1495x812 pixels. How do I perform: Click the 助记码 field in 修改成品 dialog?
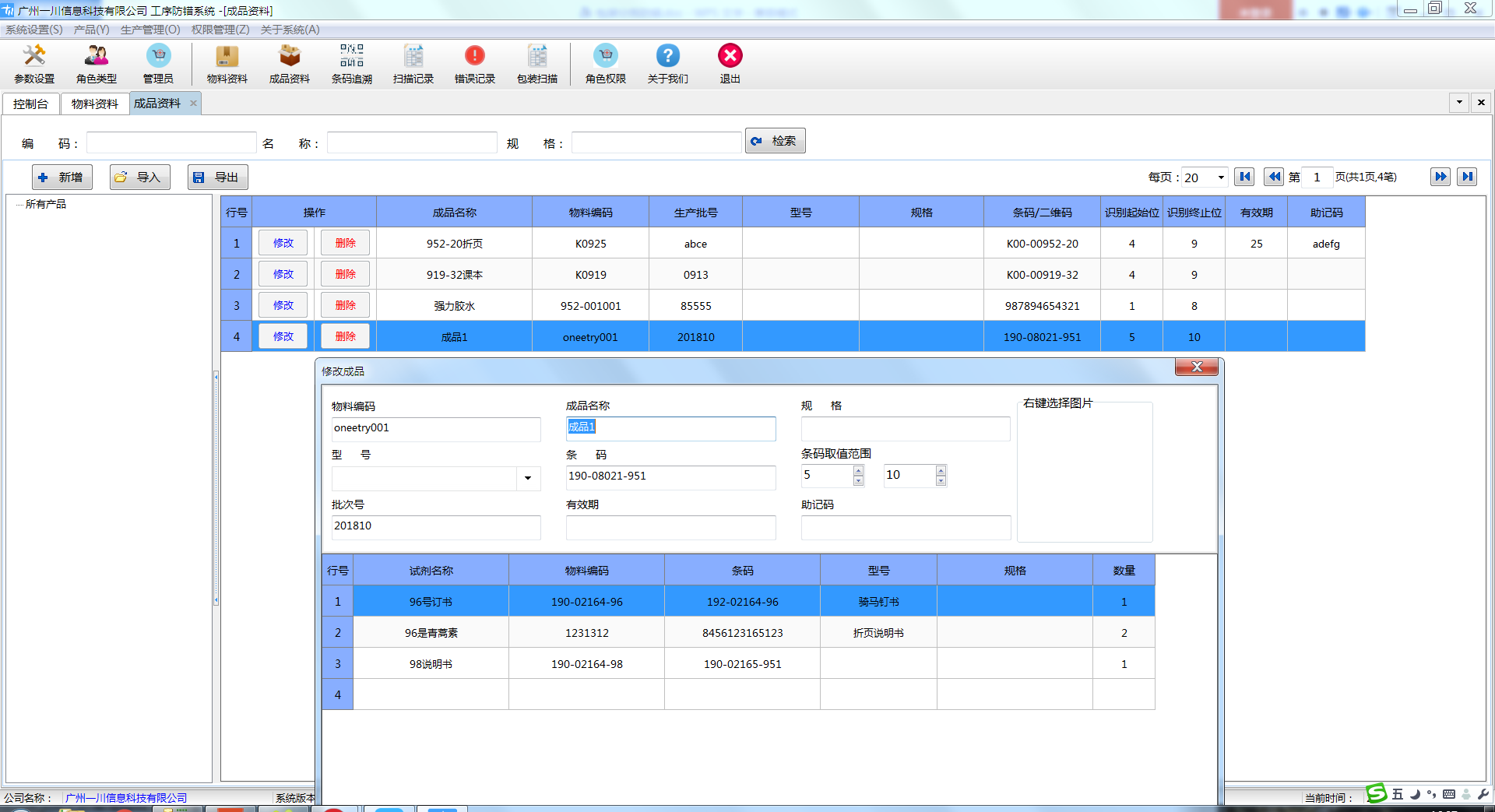(906, 527)
